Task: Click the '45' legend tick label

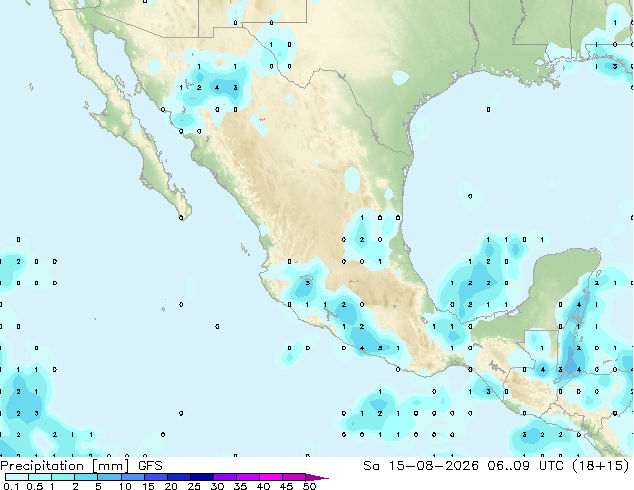Action: click(x=286, y=486)
